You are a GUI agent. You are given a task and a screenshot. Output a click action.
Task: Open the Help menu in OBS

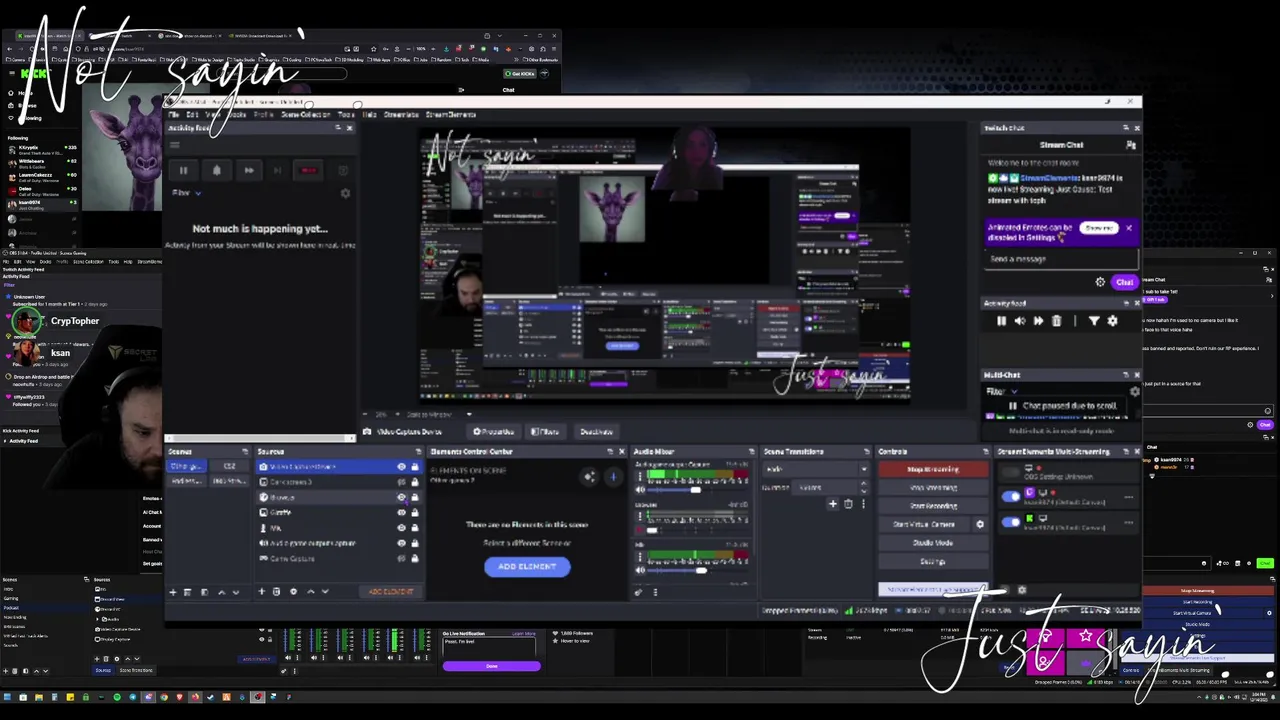click(370, 114)
